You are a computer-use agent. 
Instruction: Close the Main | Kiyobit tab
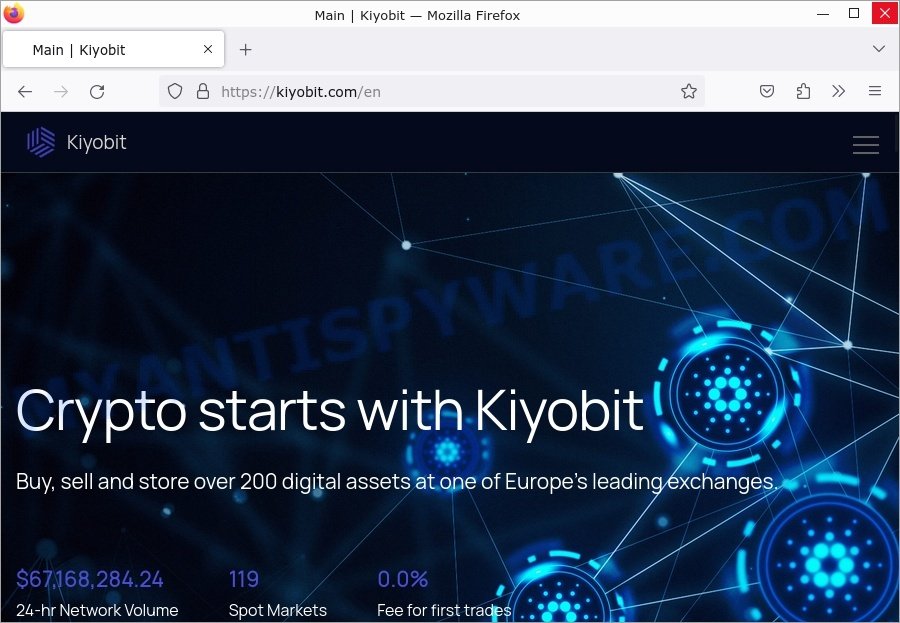point(208,49)
